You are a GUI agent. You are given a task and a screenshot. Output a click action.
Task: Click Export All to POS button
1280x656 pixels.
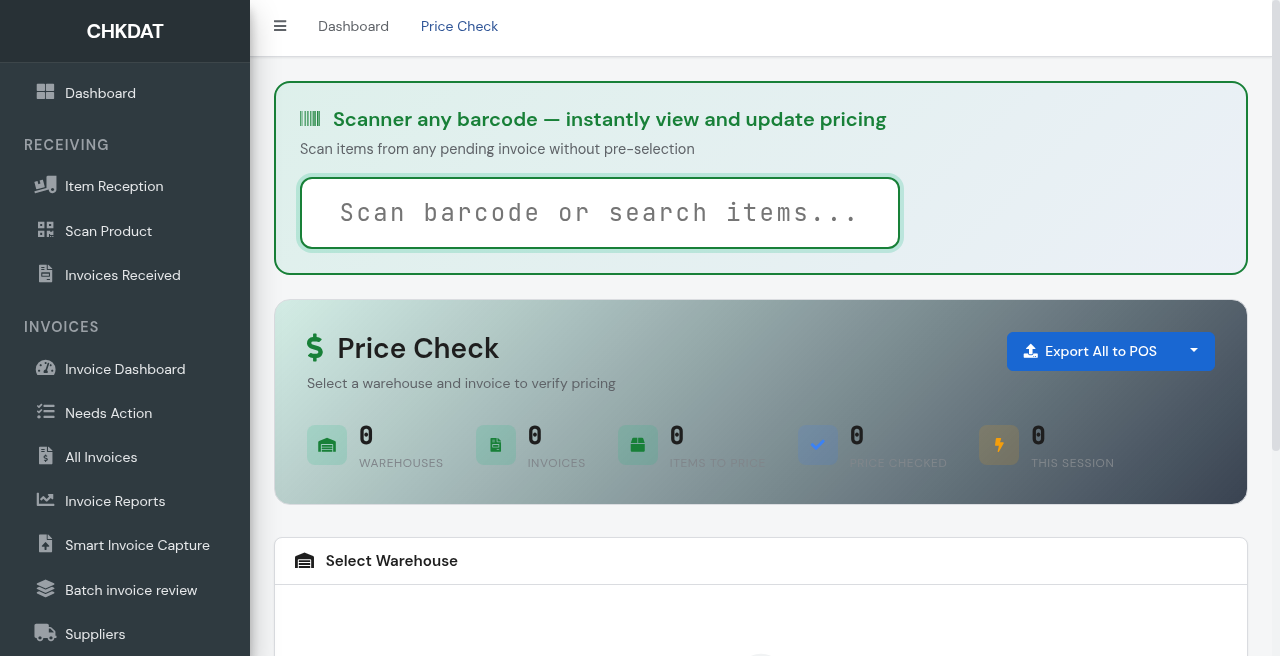(1090, 351)
